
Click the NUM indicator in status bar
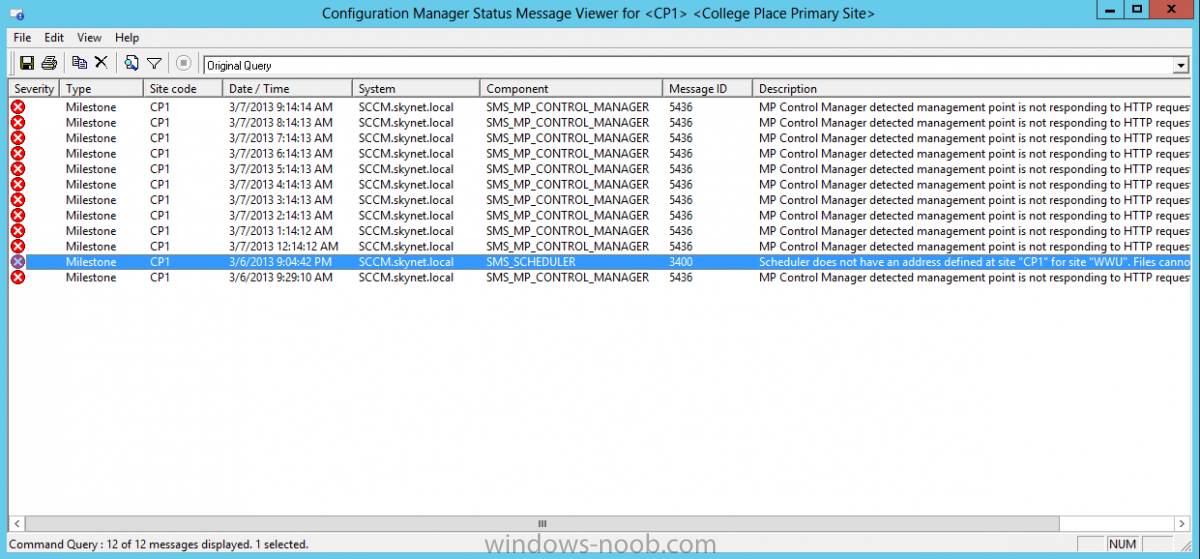[1123, 544]
